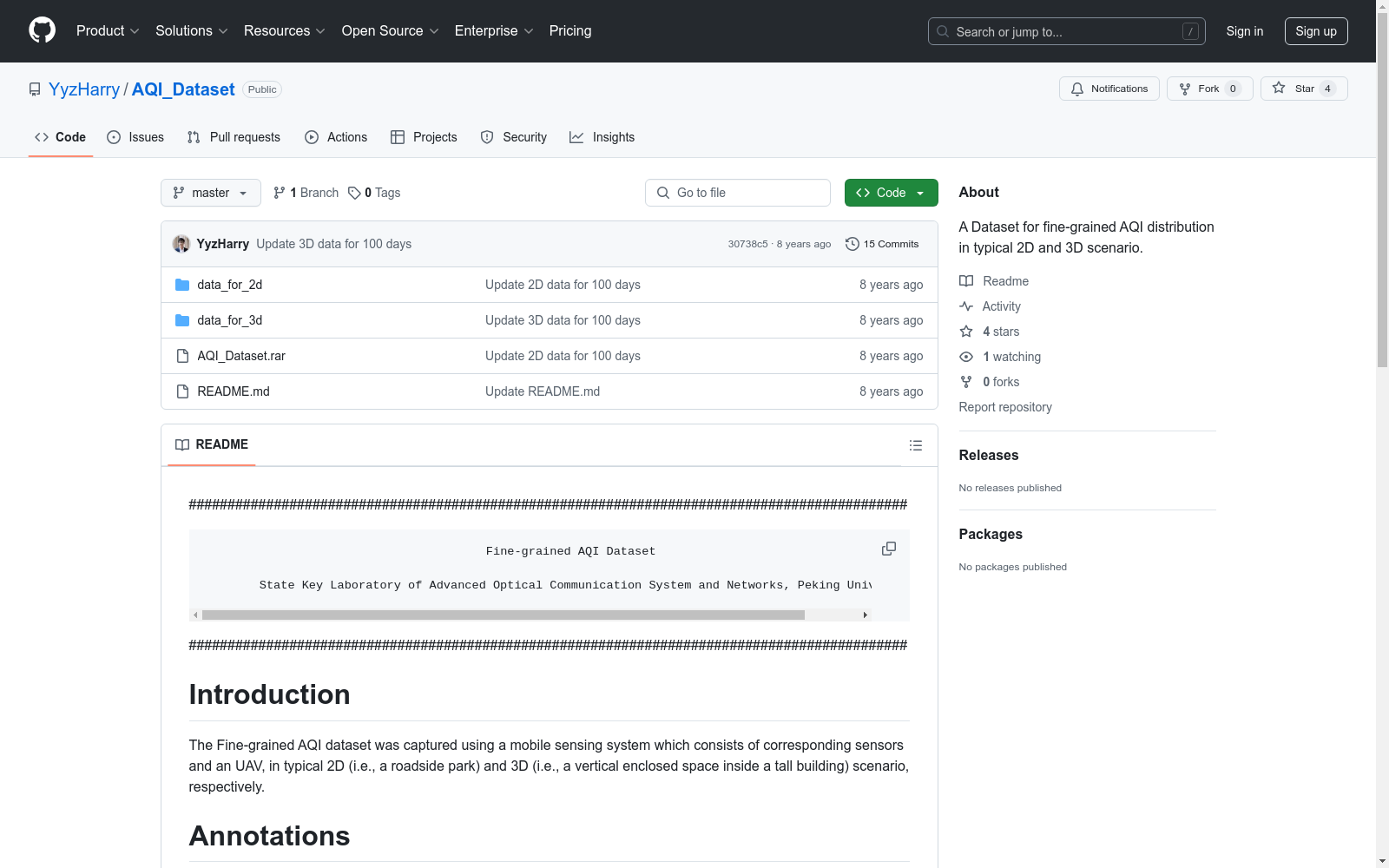Click the data_for_2d folder icon
This screenshot has width=1389, height=868.
point(182,285)
